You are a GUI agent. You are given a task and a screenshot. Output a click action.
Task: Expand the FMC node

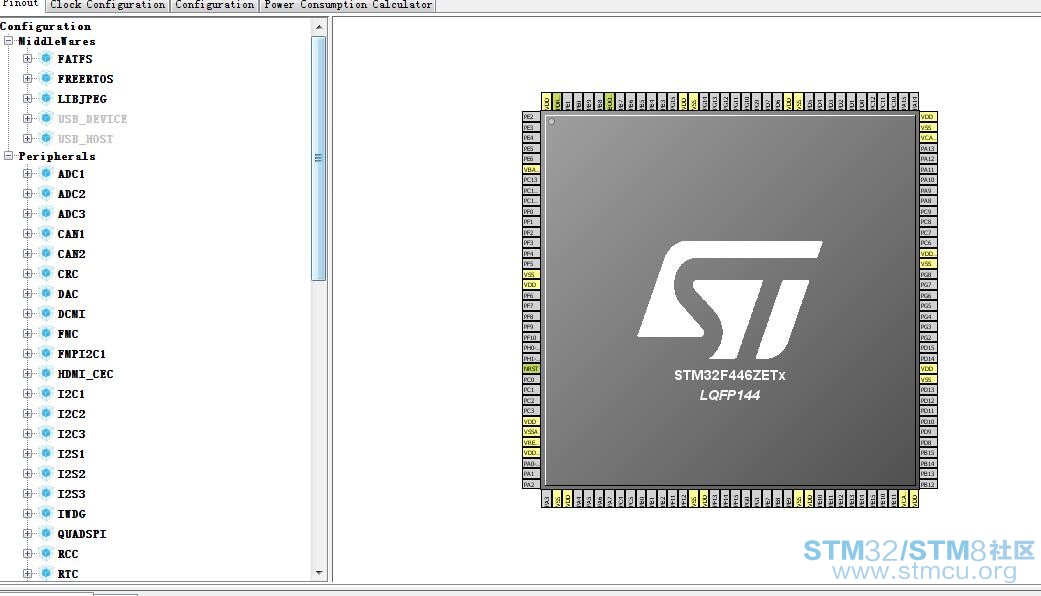[27, 333]
